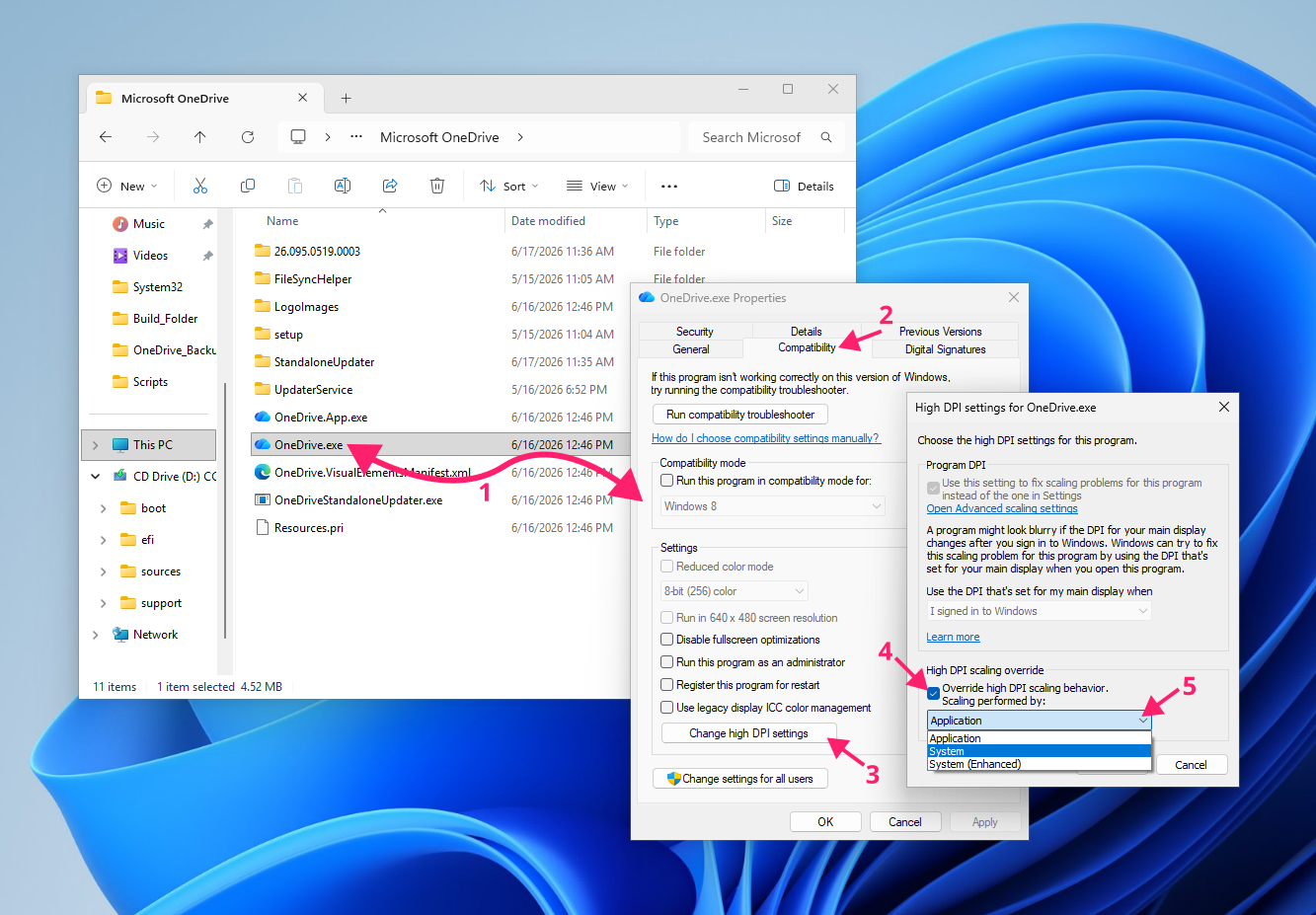Refresh the Microsoft OneDrive folder view

tap(248, 137)
